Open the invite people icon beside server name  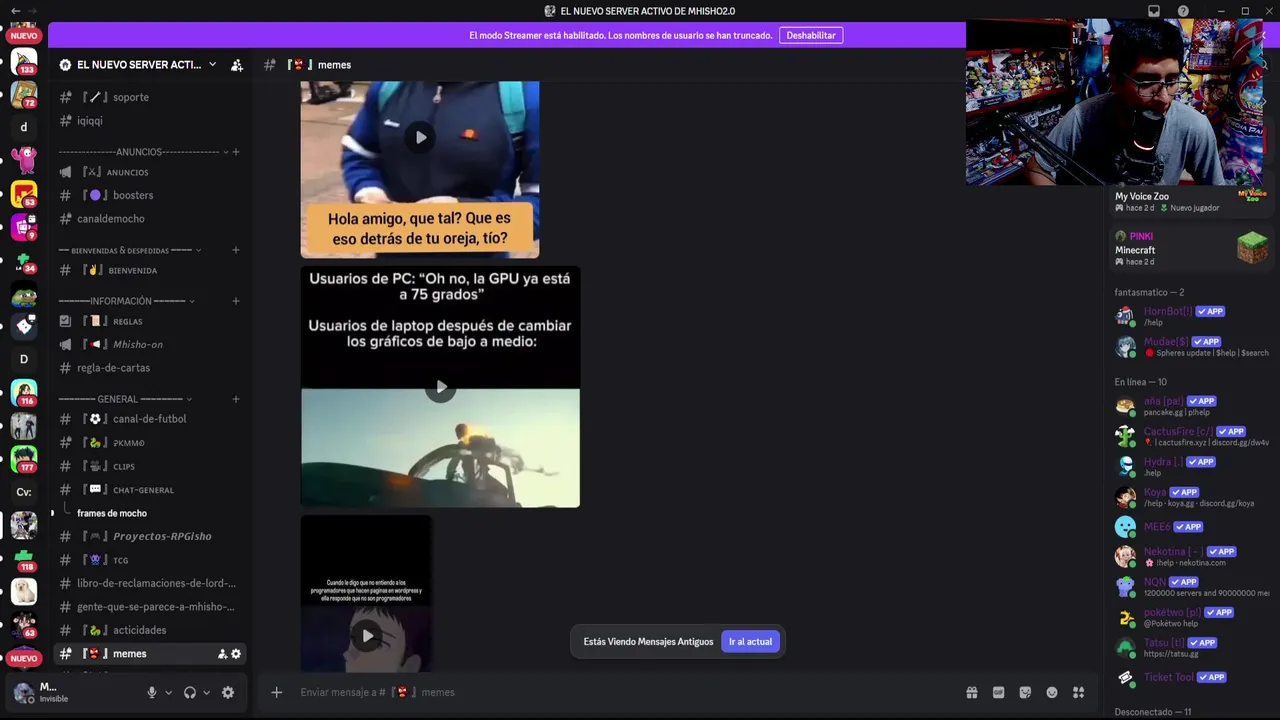237,65
